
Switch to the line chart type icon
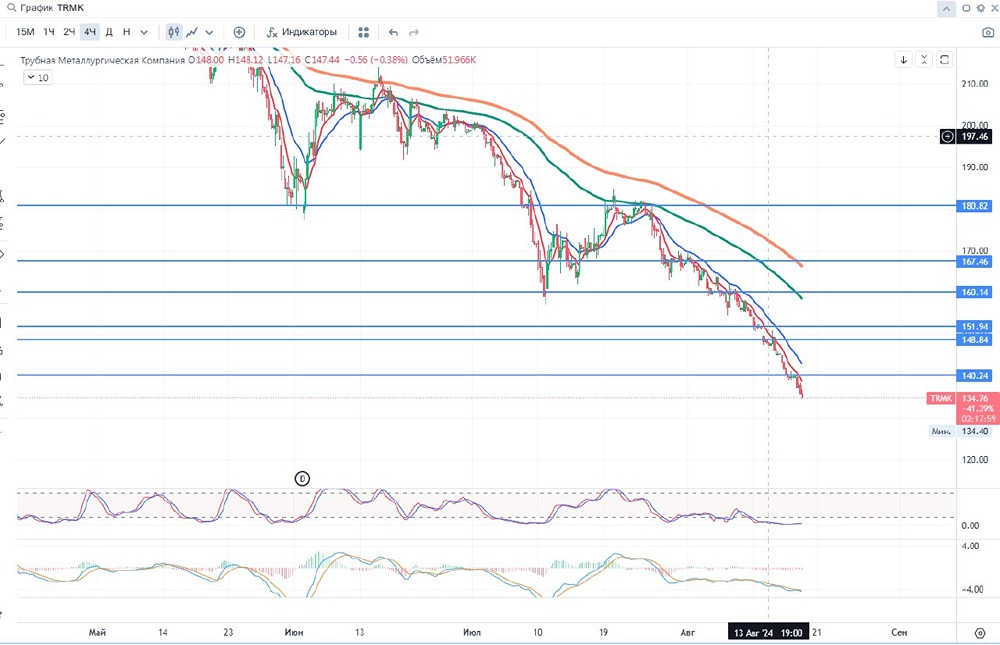pos(192,32)
